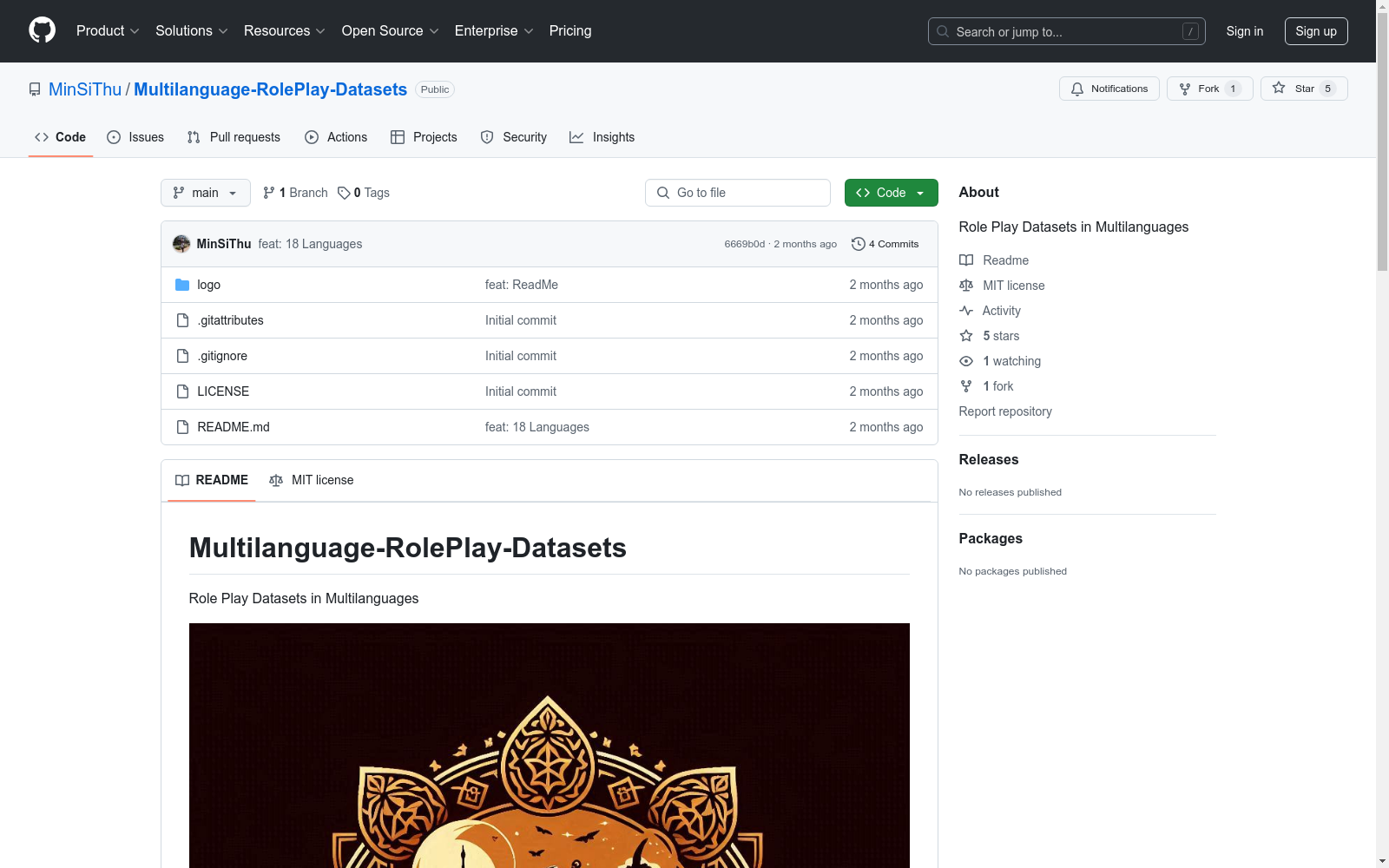Expand the Solutions navigation menu
This screenshot has height=868, width=1389.
(192, 30)
